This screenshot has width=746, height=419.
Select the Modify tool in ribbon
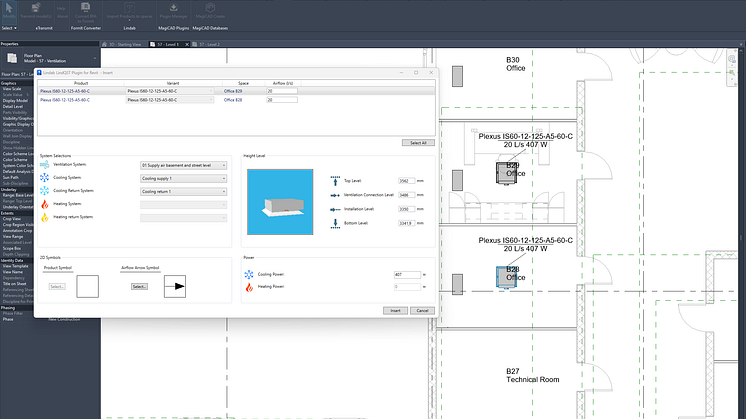coord(9,14)
